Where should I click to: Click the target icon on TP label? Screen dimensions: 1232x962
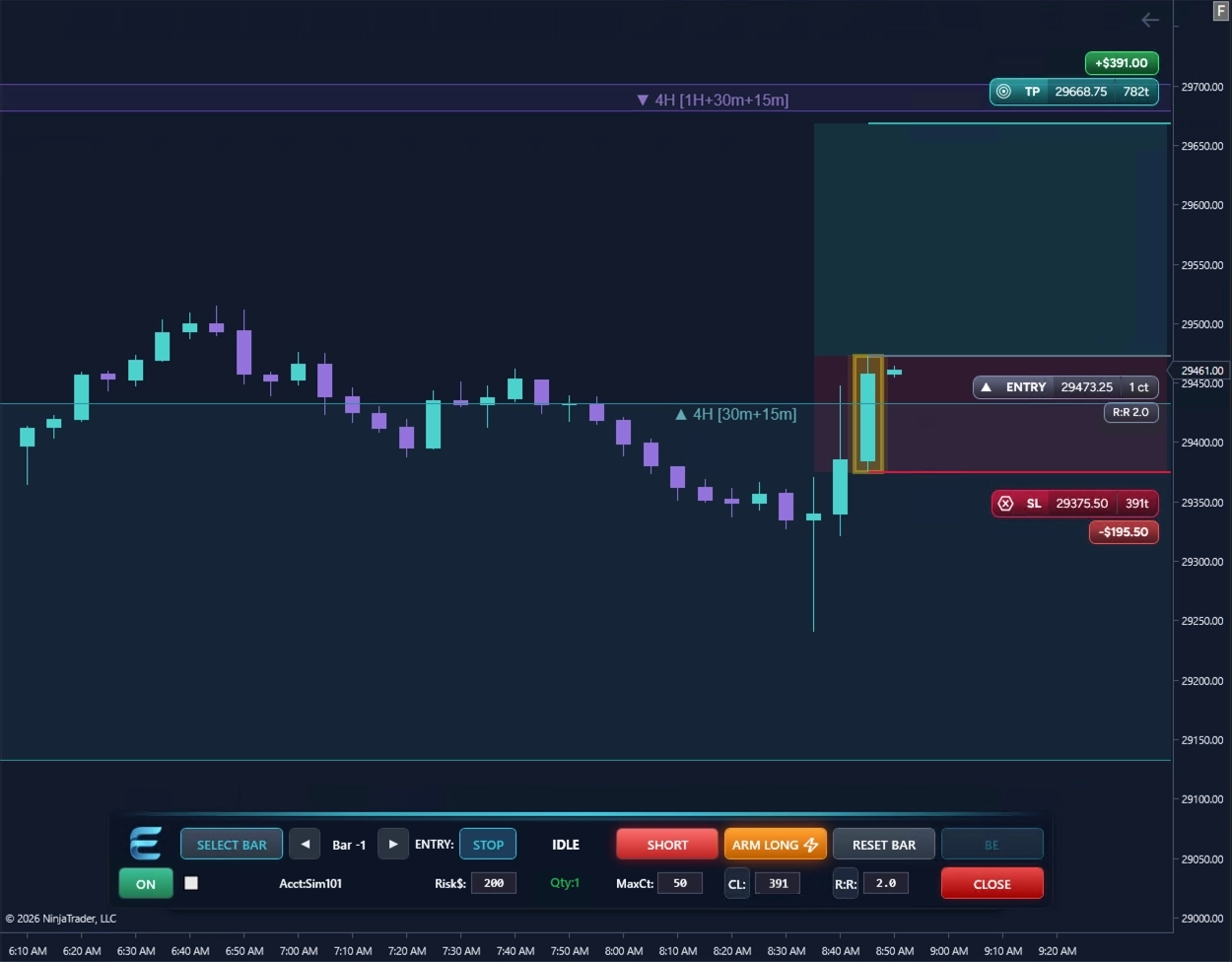(1003, 92)
